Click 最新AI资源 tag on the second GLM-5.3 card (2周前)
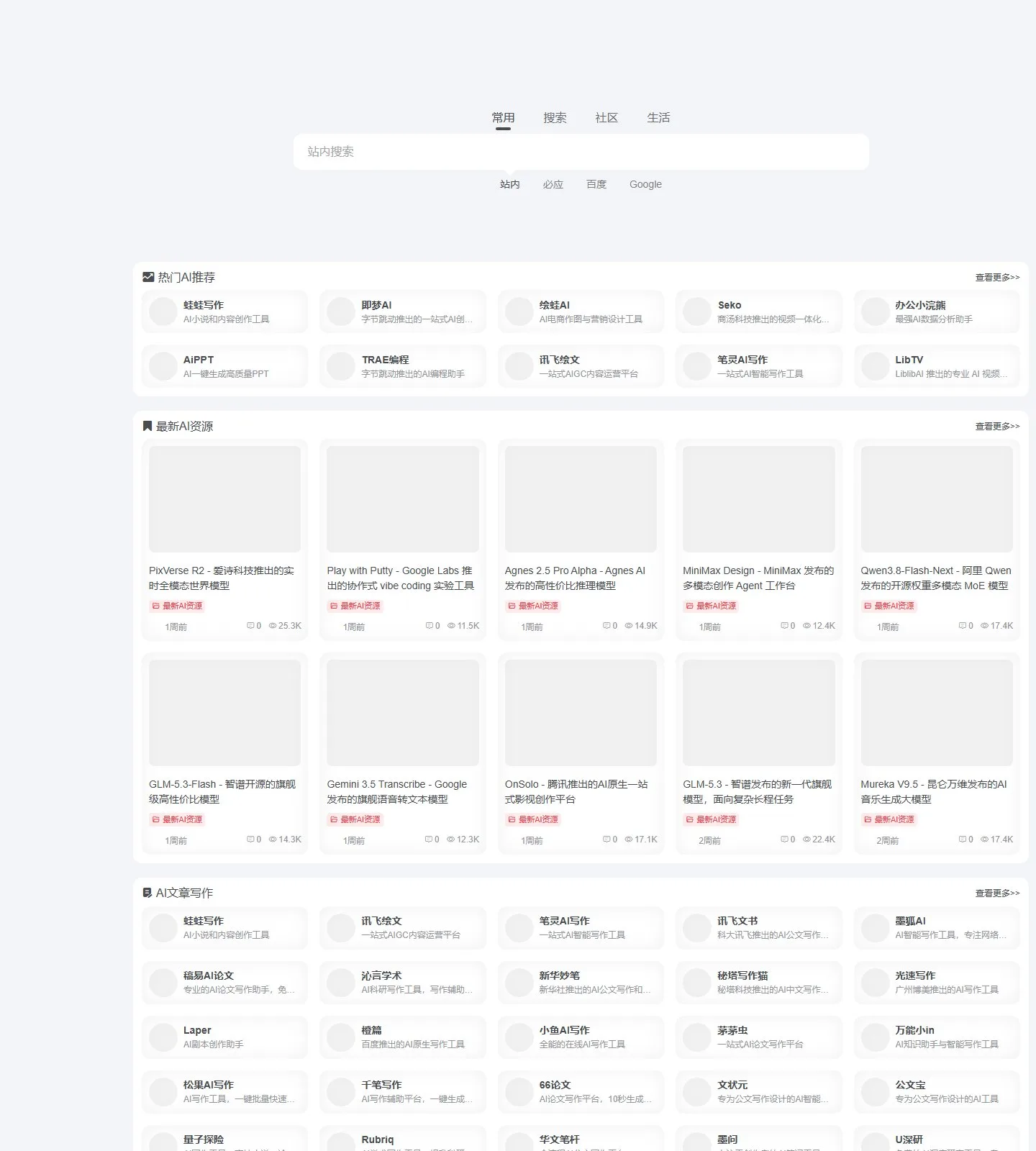The image size is (1036, 1151). [711, 819]
